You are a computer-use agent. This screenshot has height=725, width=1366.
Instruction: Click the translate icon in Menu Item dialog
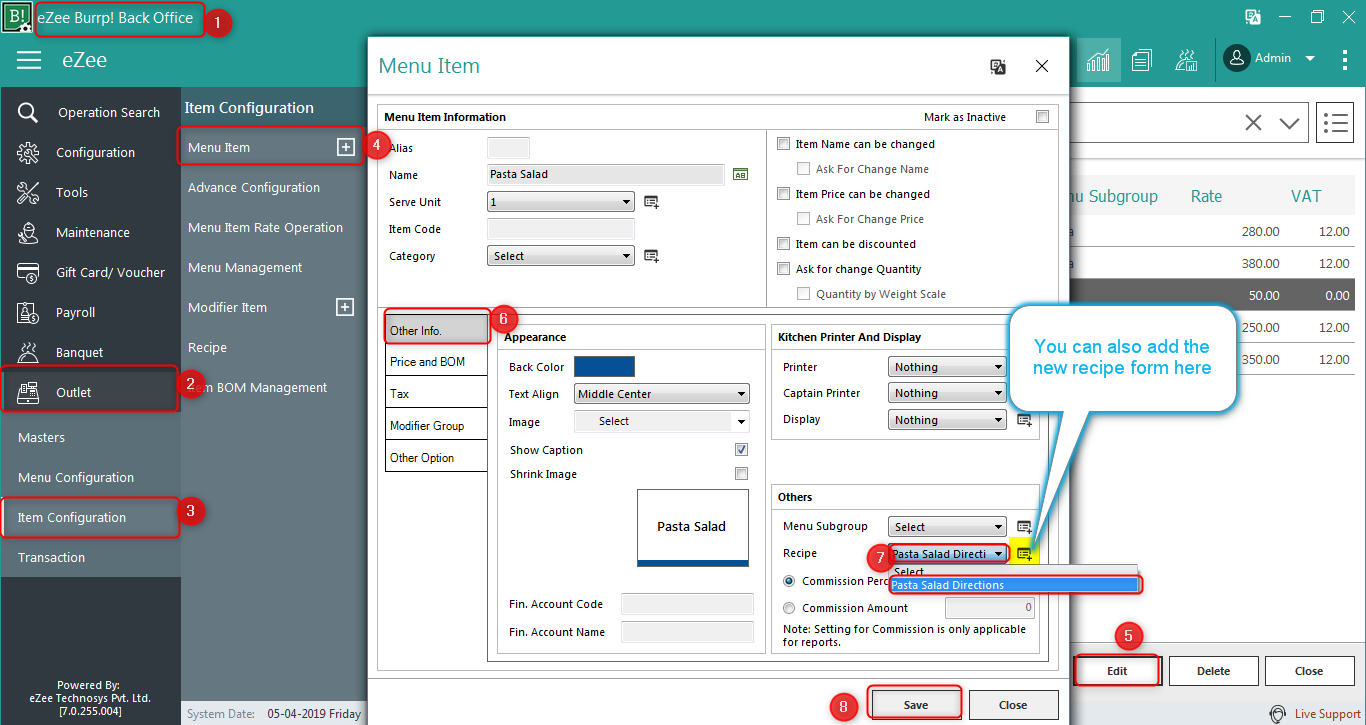point(998,66)
